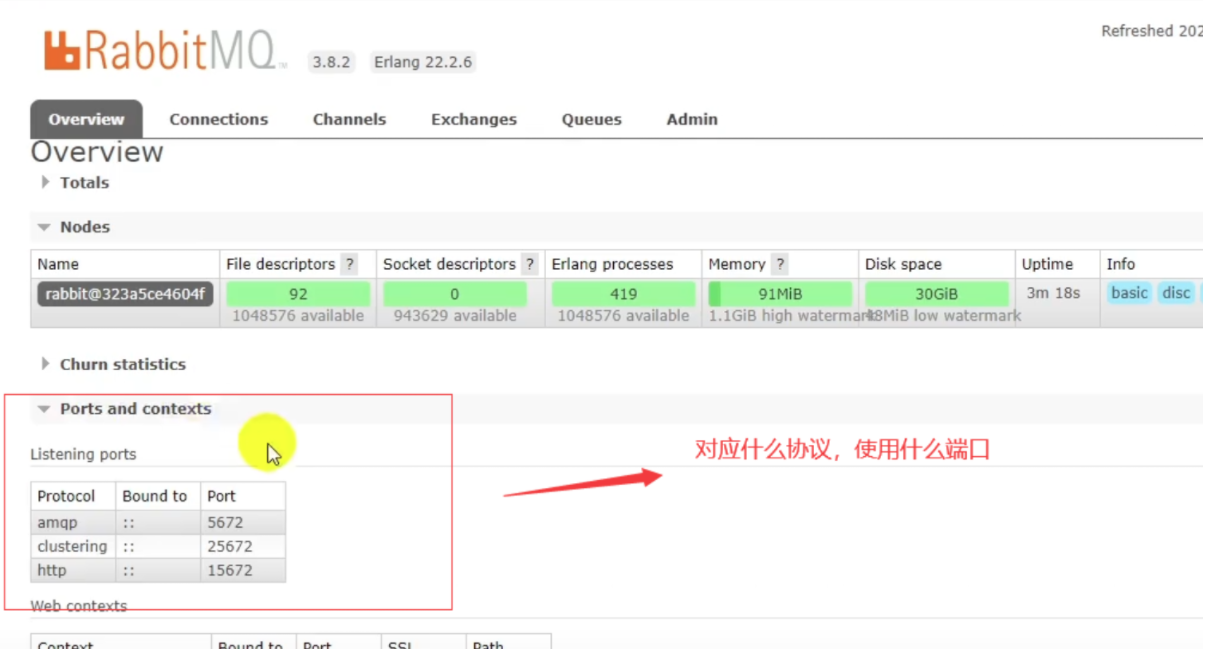The width and height of the screenshot is (1216, 649).
Task: Click the Info column header
Action: point(1121,264)
